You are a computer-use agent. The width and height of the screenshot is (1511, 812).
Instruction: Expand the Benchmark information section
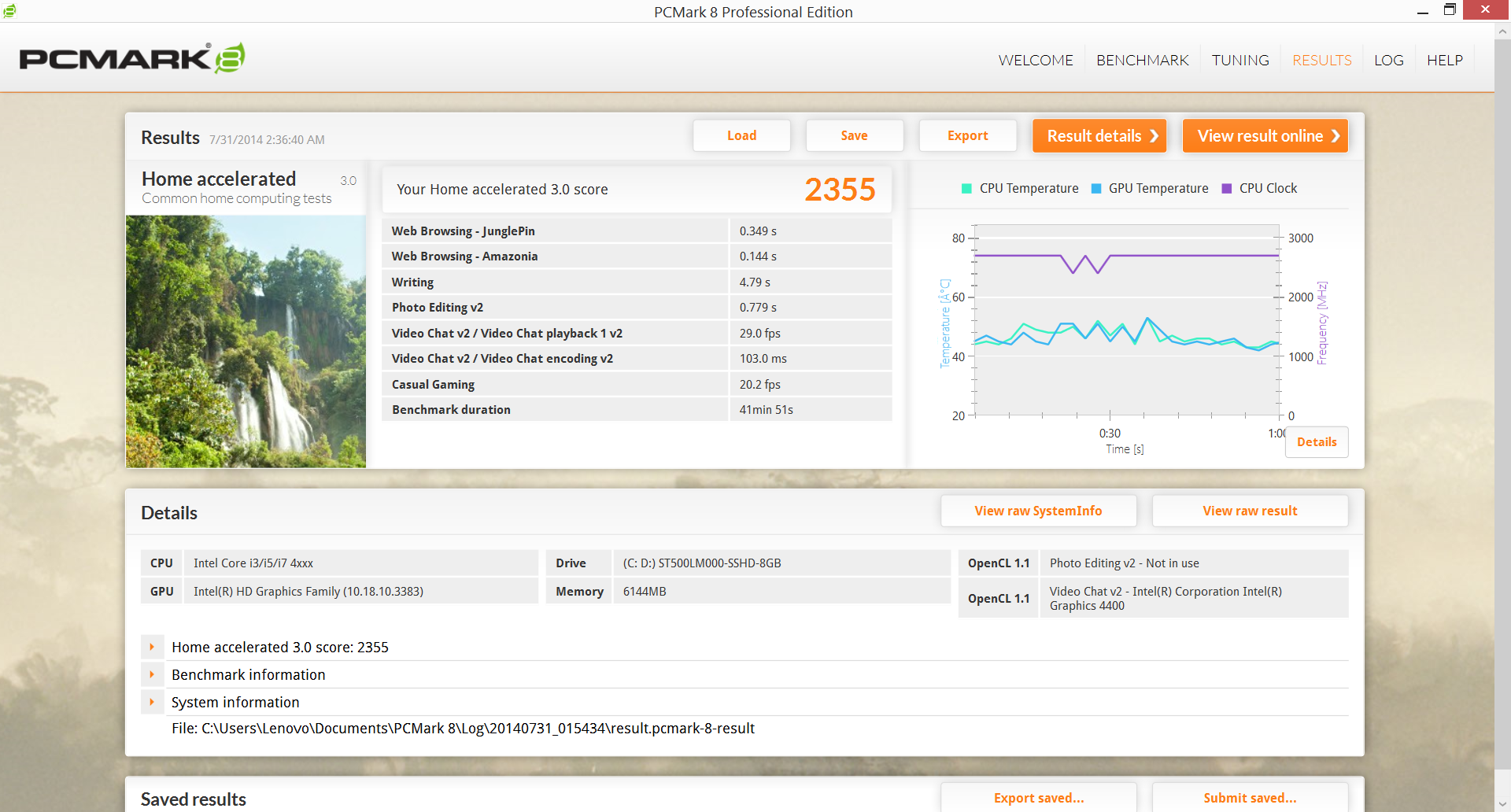152,674
